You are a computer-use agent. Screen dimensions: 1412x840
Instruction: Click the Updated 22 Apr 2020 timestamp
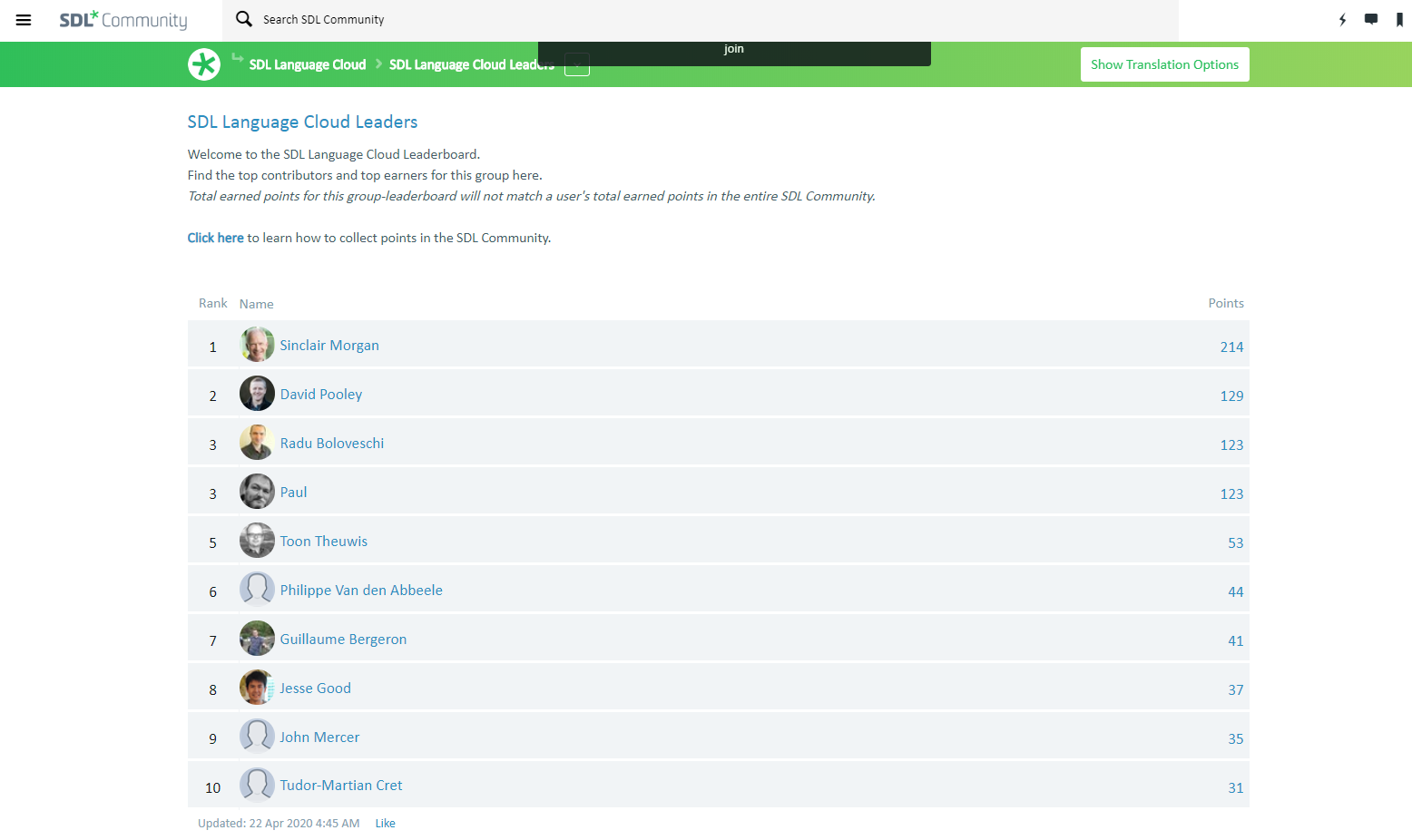279,824
